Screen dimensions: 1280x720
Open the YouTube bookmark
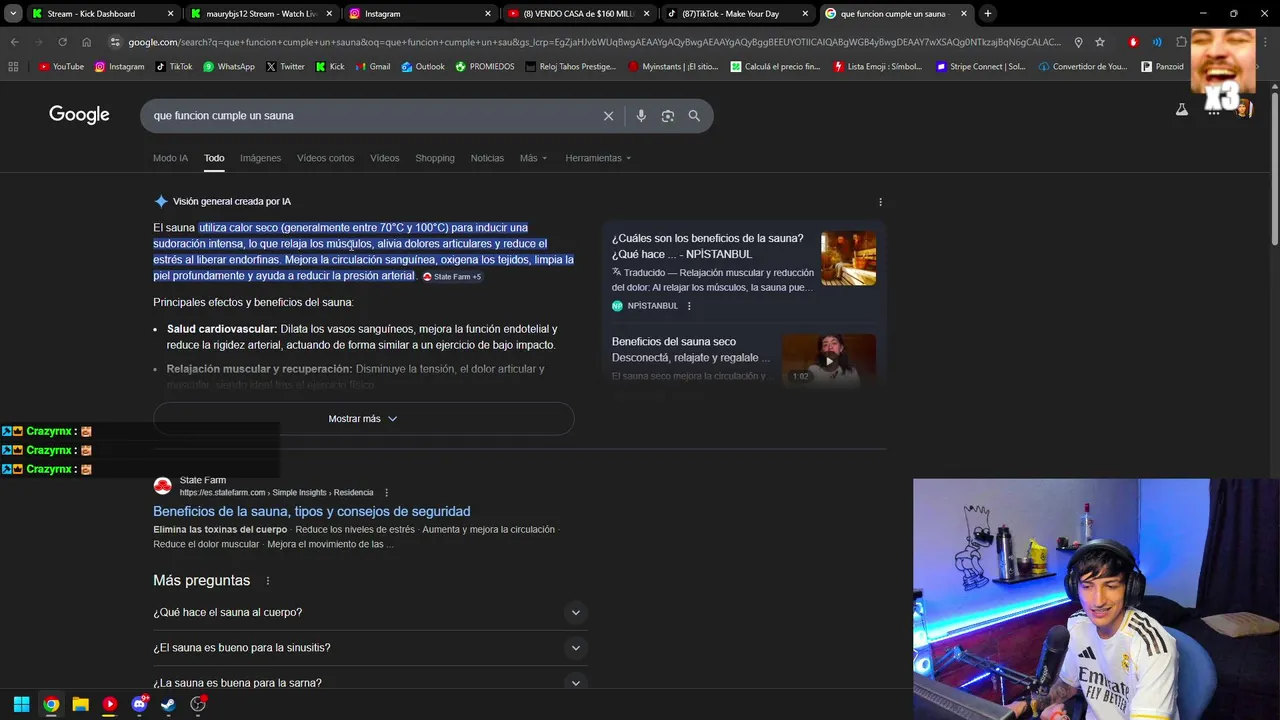pyautogui.click(x=61, y=67)
